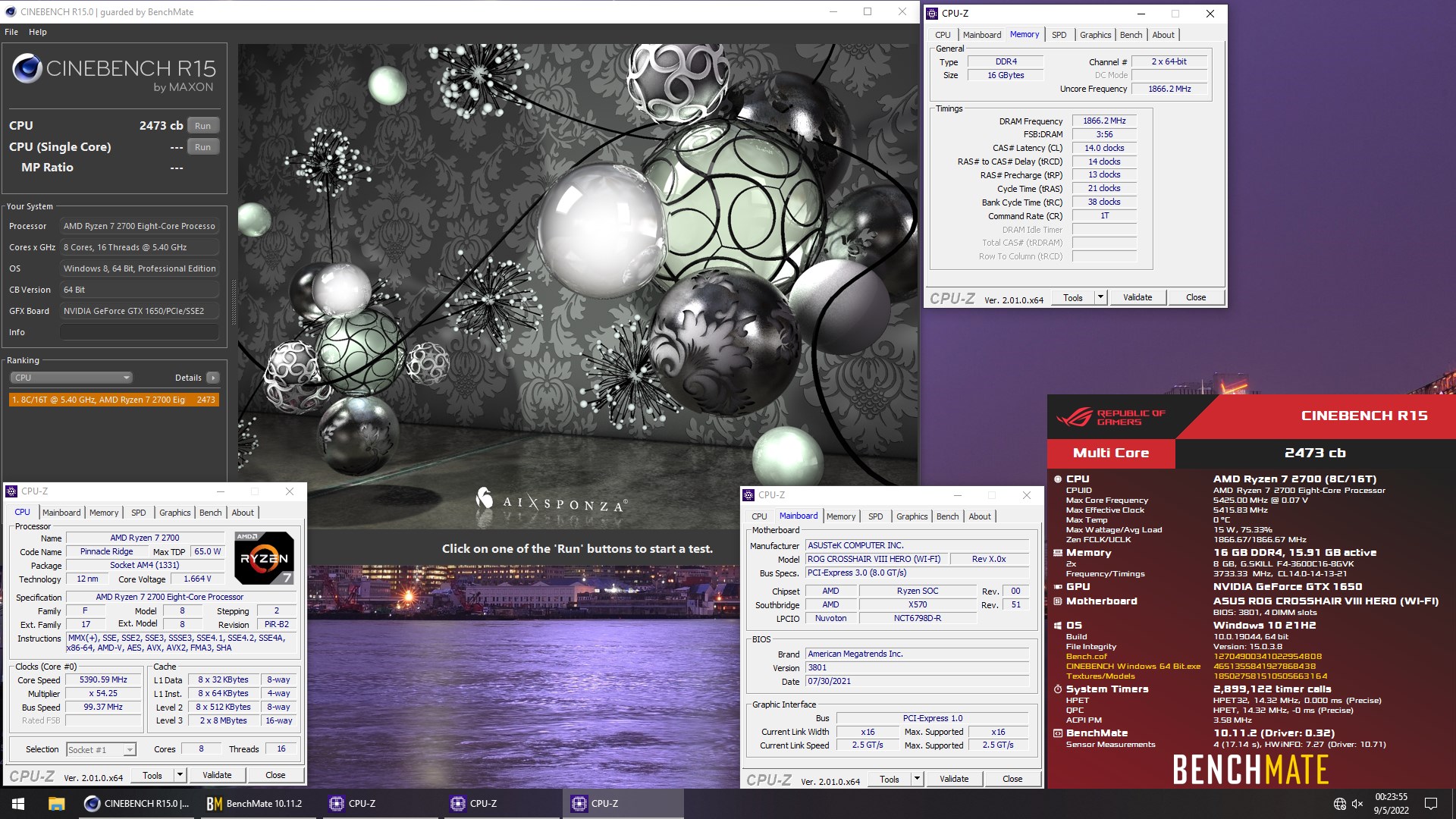Viewport: 1456px width, 819px height.
Task: Click Validate in the CPU window
Action: [x=217, y=775]
